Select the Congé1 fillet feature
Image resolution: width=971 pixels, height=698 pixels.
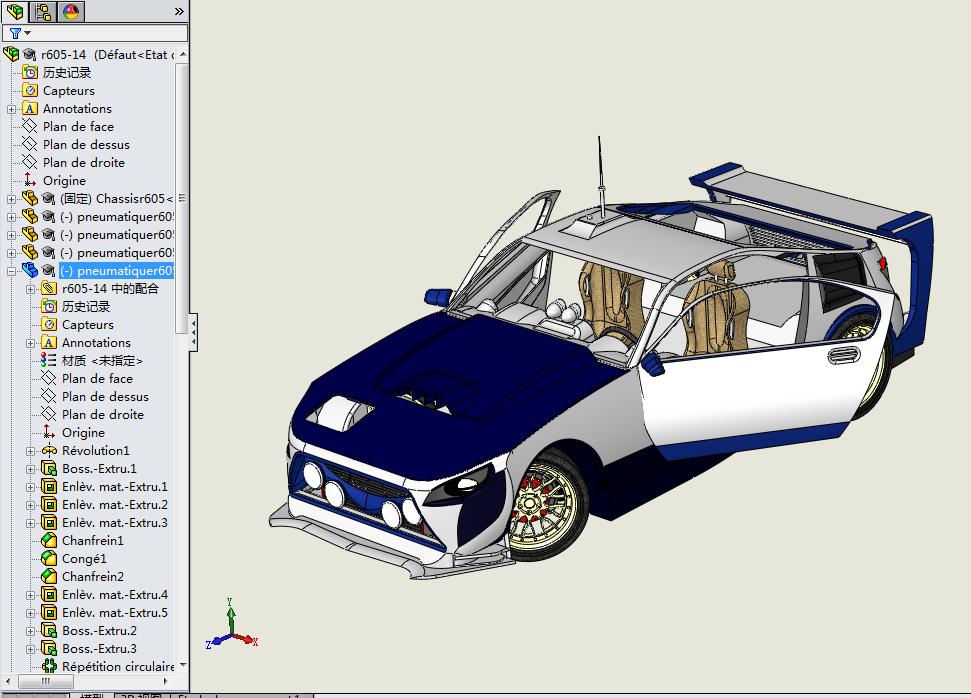[x=84, y=559]
